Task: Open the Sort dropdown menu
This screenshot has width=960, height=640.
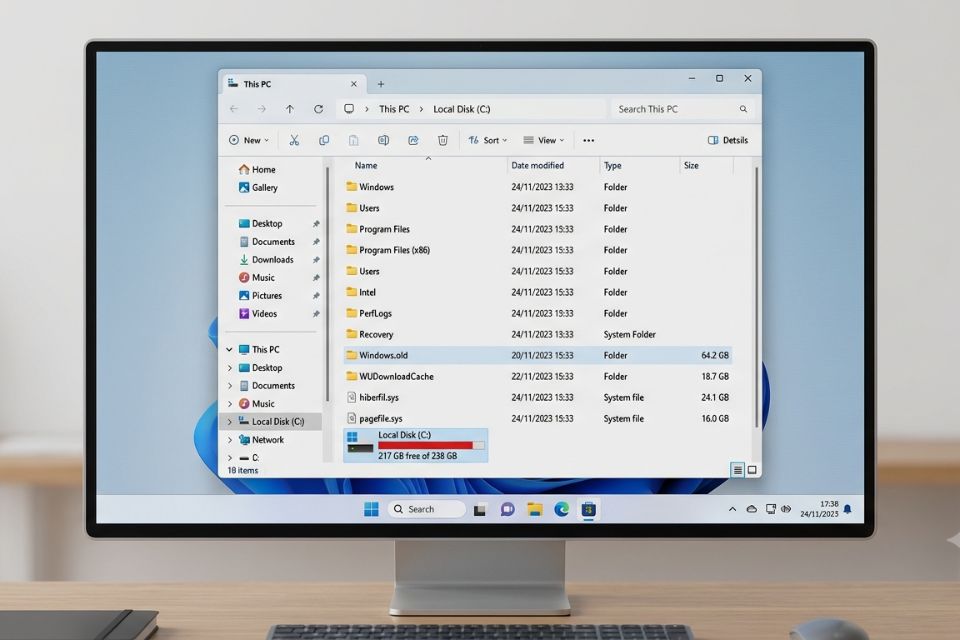Action: (488, 140)
